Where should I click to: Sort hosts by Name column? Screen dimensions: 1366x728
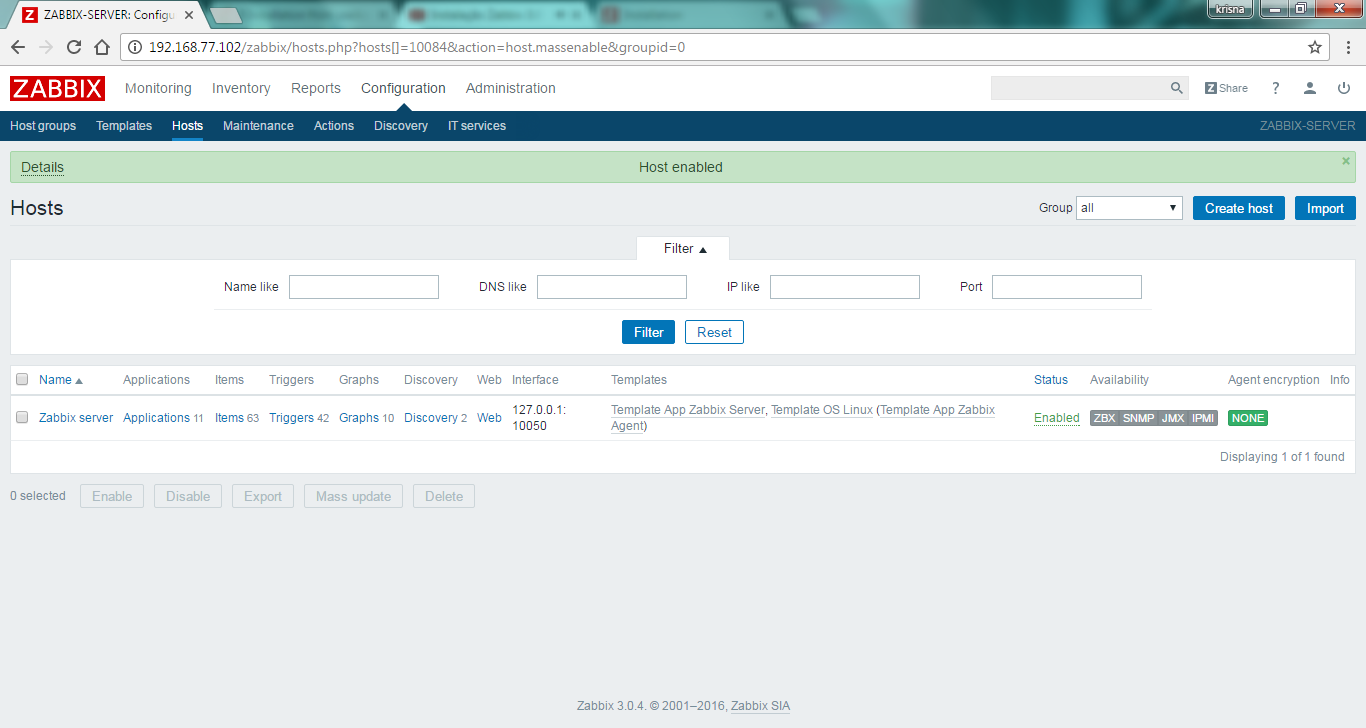(61, 380)
